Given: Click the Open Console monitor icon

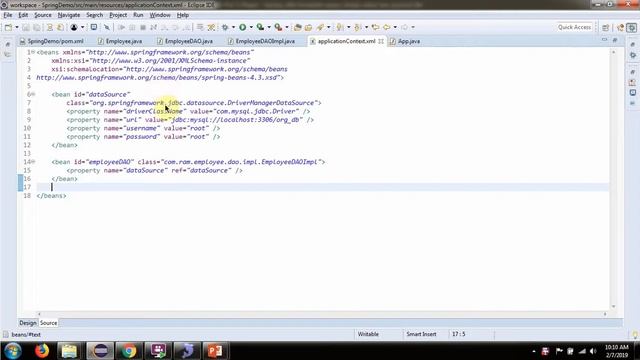Looking at the screenshot, I should (x=93, y=27).
